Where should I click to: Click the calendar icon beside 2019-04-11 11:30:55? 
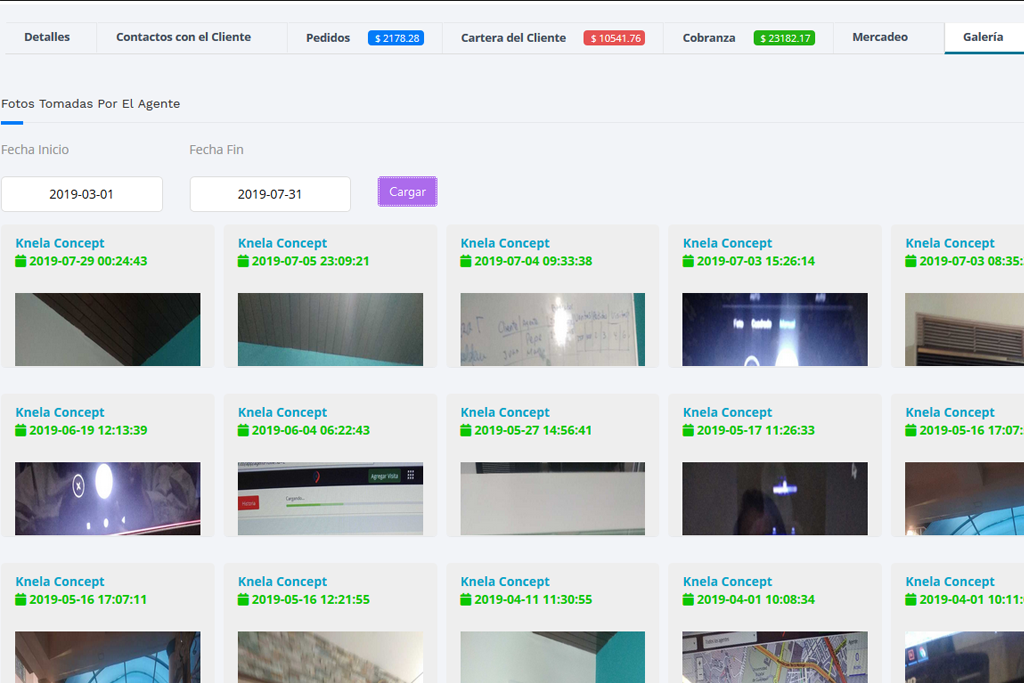[x=466, y=599]
